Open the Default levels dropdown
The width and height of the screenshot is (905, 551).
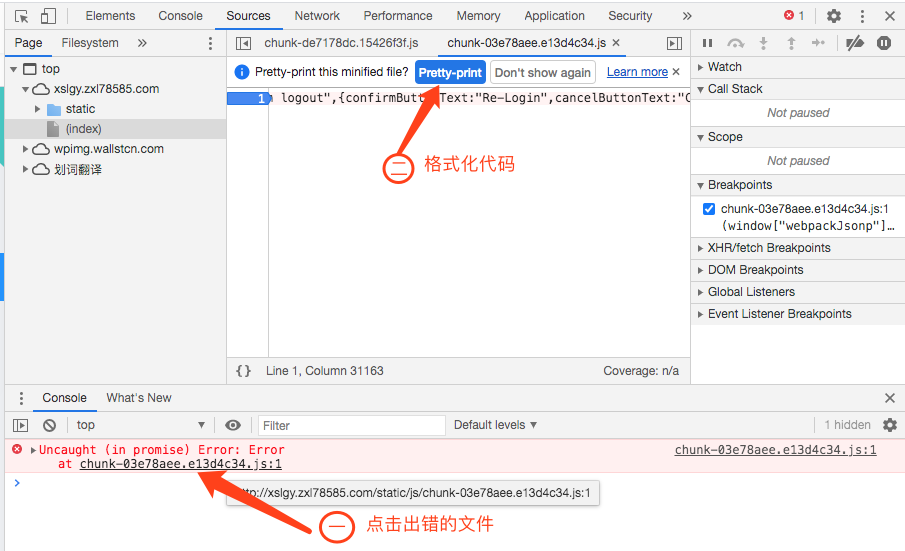pyautogui.click(x=495, y=425)
